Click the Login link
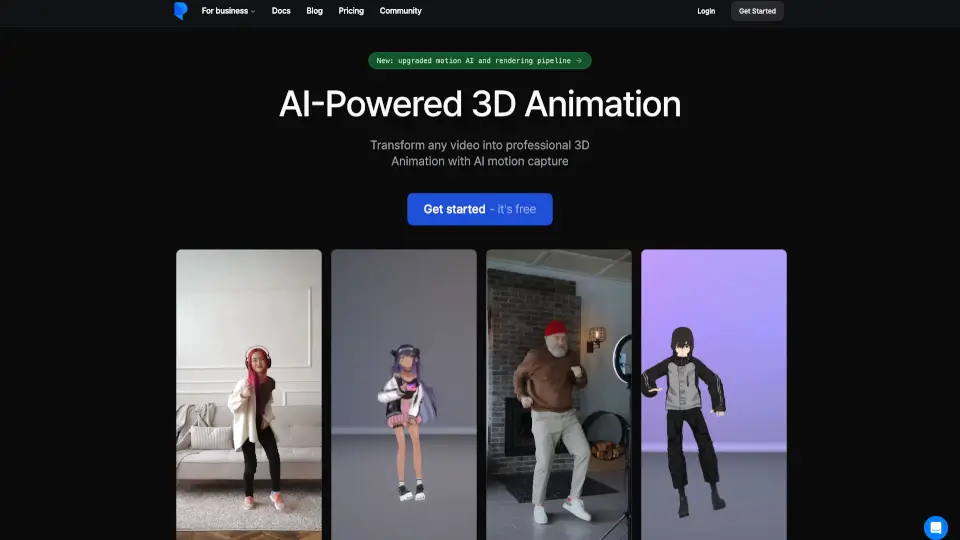This screenshot has width=960, height=540. tap(706, 11)
